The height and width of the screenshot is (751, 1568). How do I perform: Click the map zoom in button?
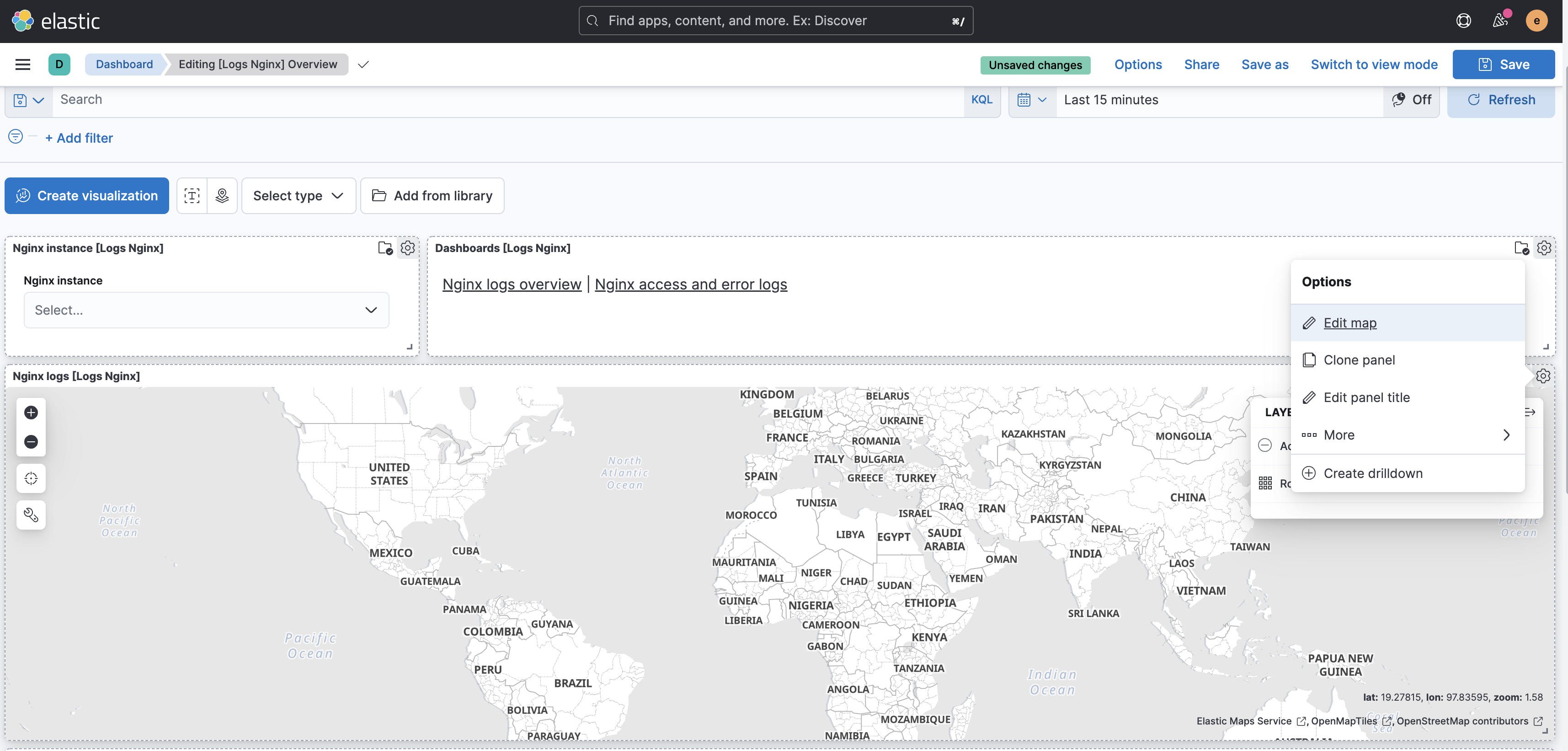31,413
